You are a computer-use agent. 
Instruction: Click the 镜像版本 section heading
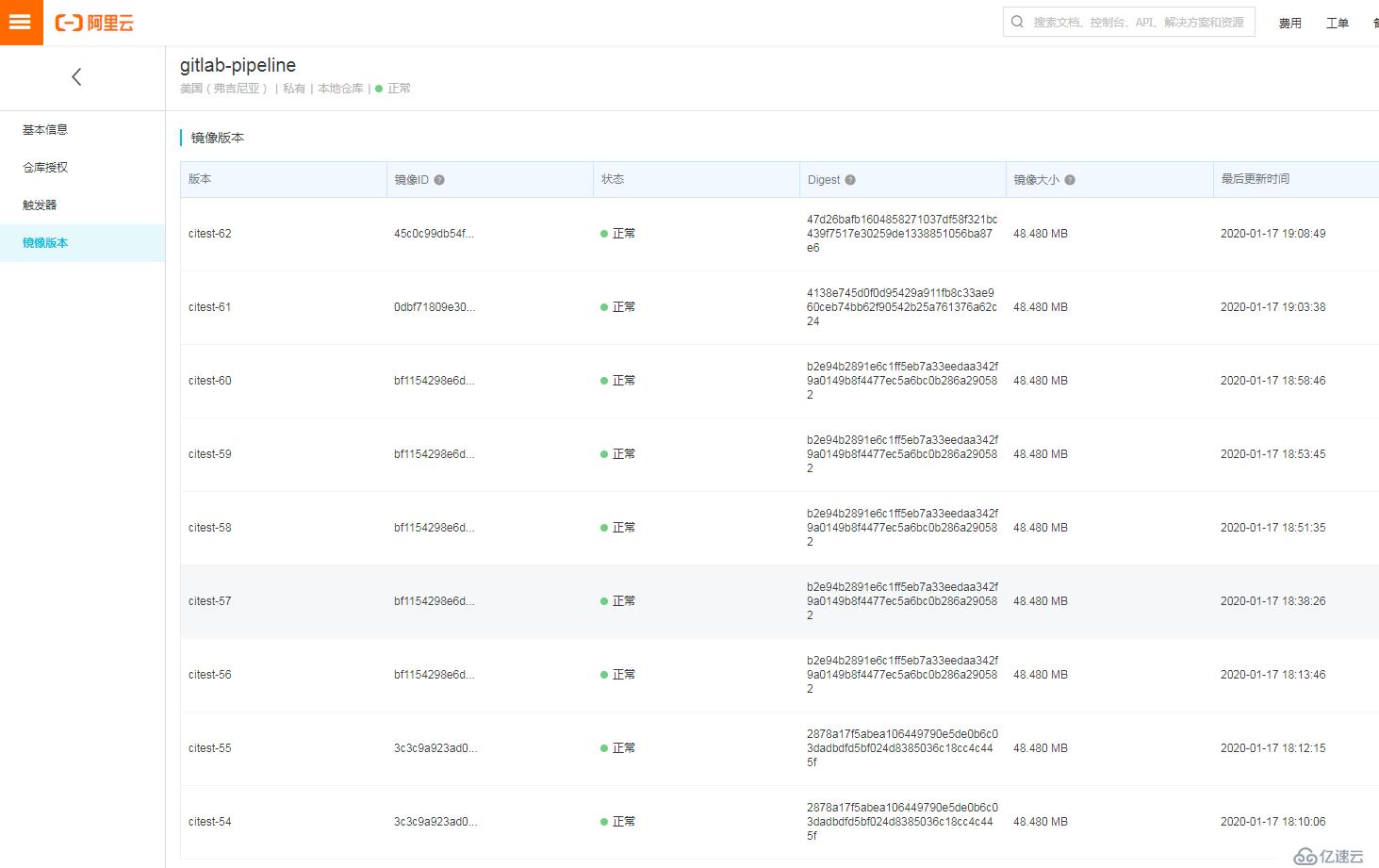click(x=218, y=138)
